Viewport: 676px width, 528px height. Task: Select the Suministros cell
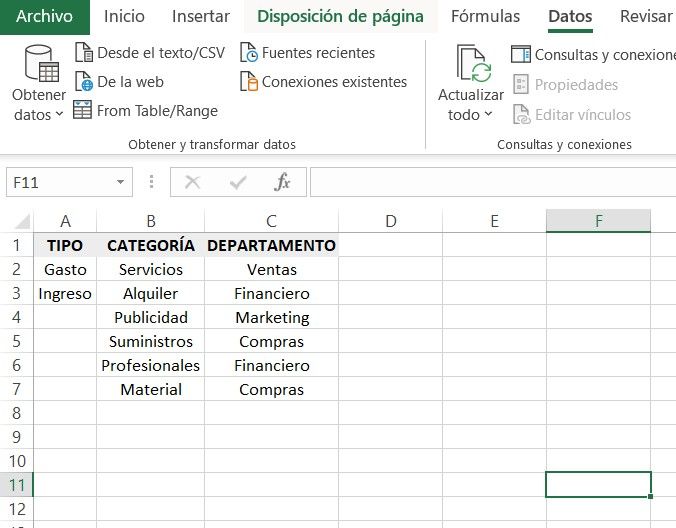coord(150,341)
